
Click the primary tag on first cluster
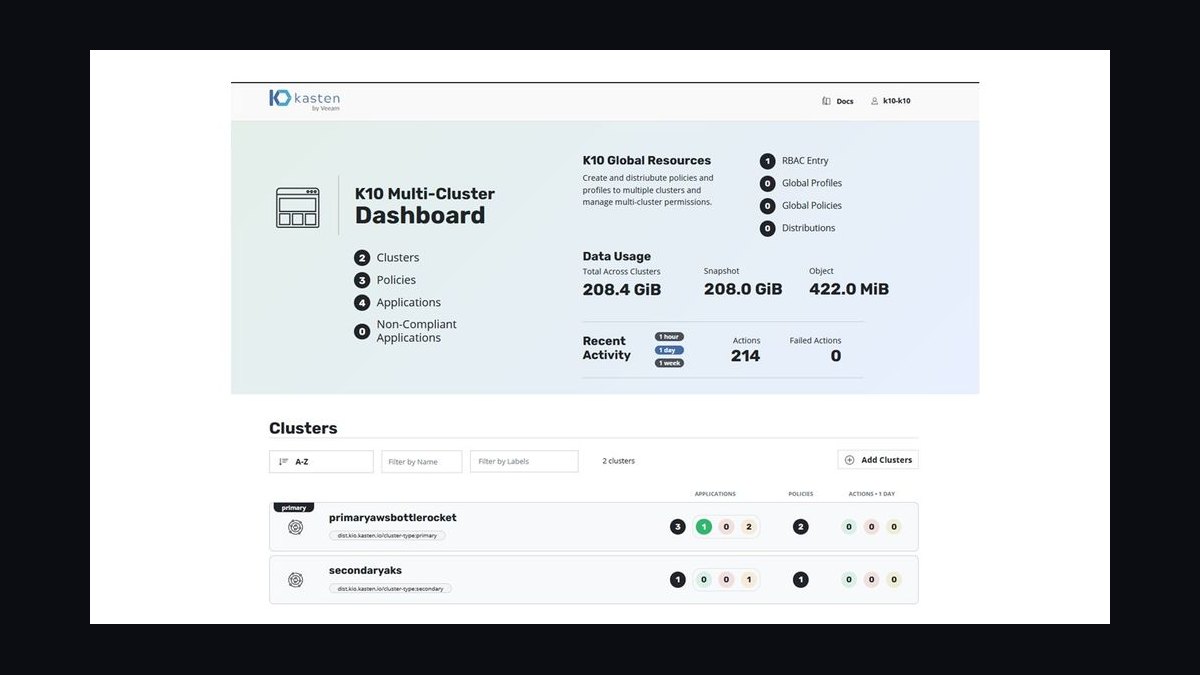294,508
